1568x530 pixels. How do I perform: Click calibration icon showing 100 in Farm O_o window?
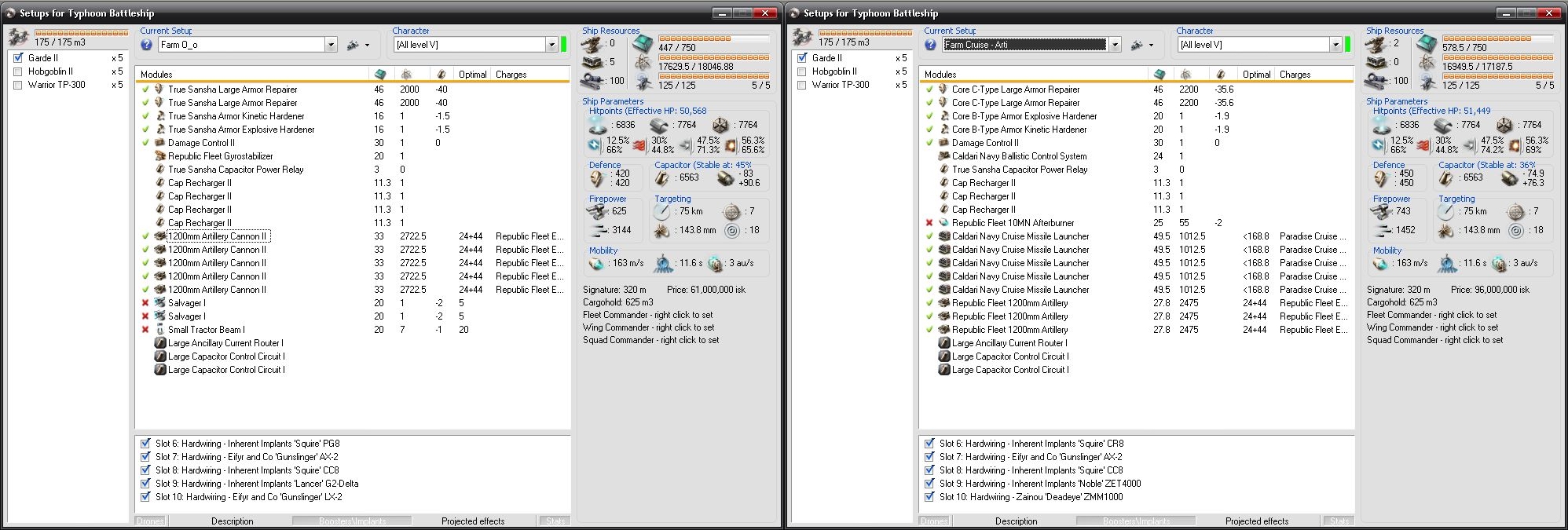(592, 81)
